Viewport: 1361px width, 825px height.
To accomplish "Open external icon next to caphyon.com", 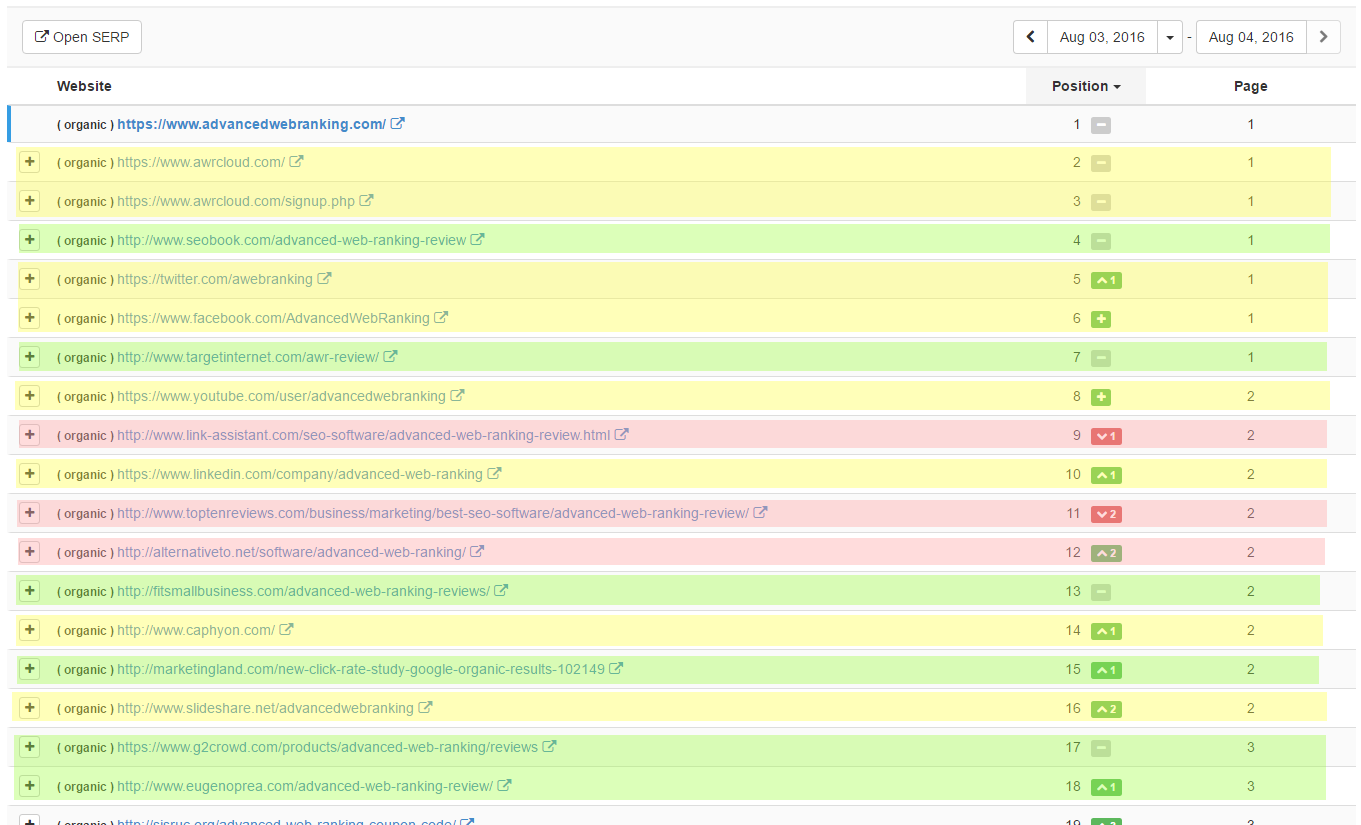I will click(287, 630).
